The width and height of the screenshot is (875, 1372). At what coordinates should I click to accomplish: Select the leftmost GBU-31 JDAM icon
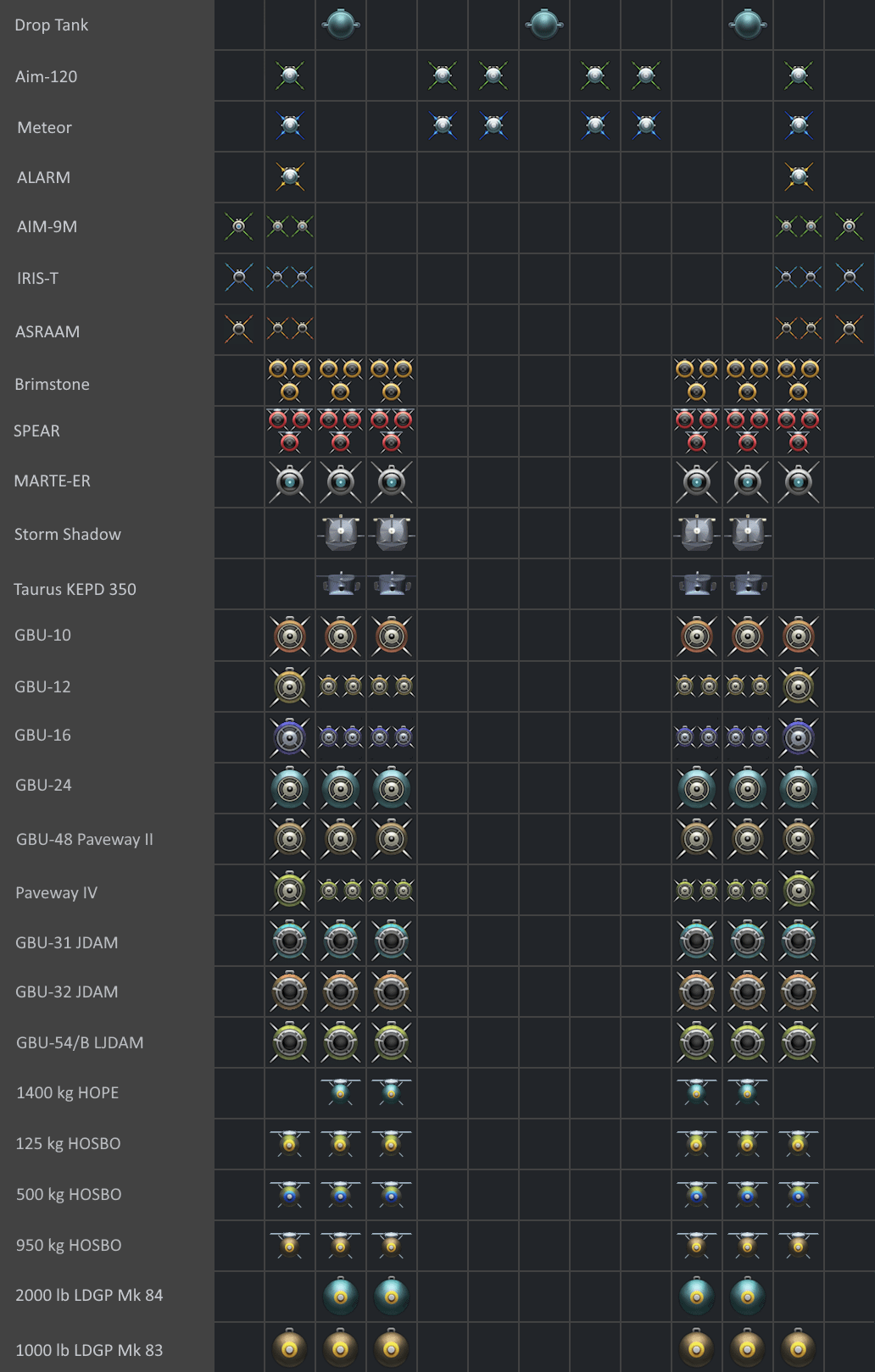(x=290, y=941)
